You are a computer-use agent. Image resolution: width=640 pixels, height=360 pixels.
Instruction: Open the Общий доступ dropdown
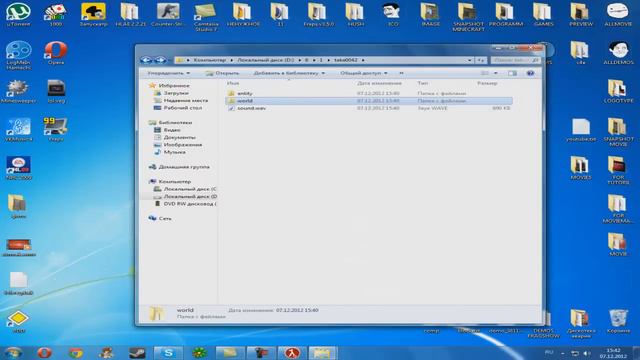click(364, 73)
